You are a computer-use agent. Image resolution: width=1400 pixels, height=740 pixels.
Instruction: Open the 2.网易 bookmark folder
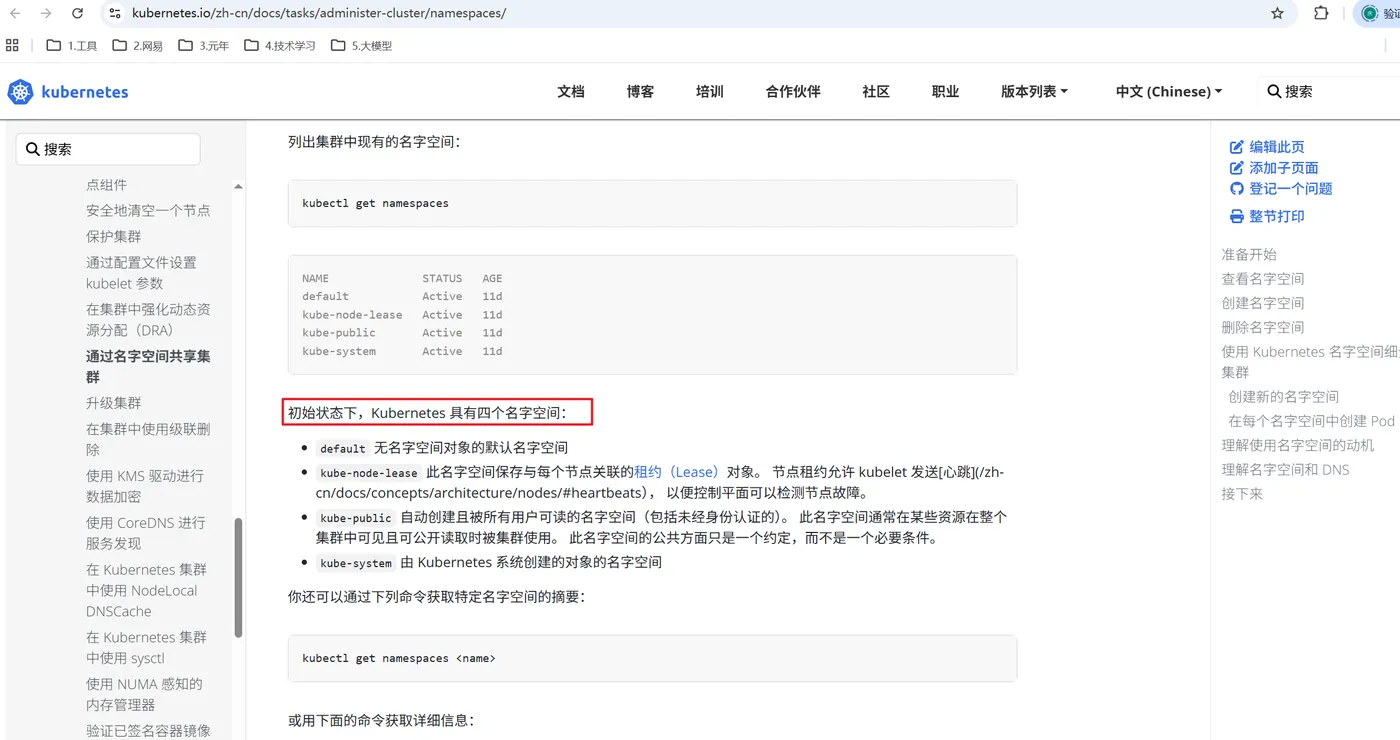point(138,45)
